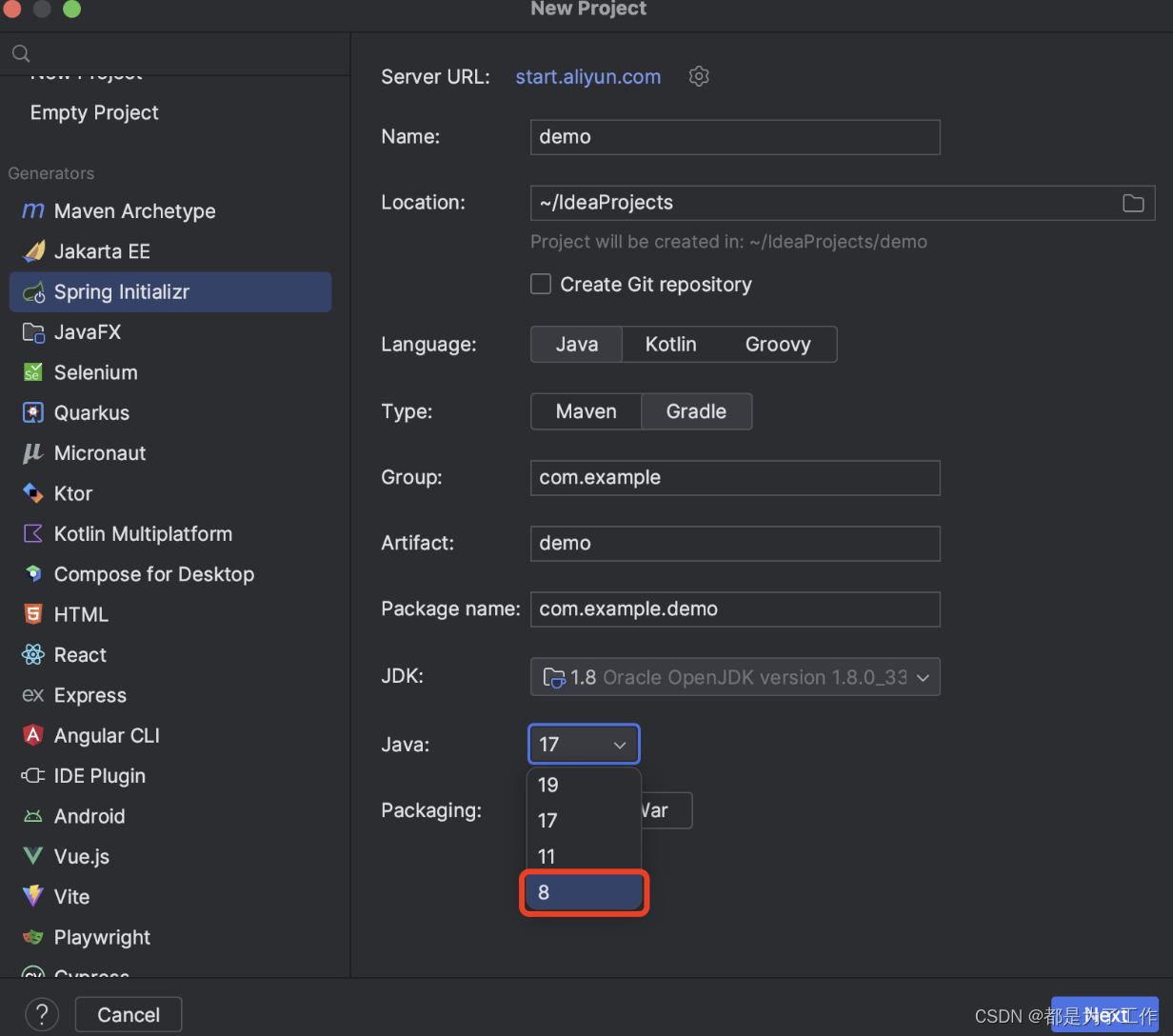This screenshot has width=1173, height=1036.
Task: Click the Vue.js logo icon
Action: point(33,856)
